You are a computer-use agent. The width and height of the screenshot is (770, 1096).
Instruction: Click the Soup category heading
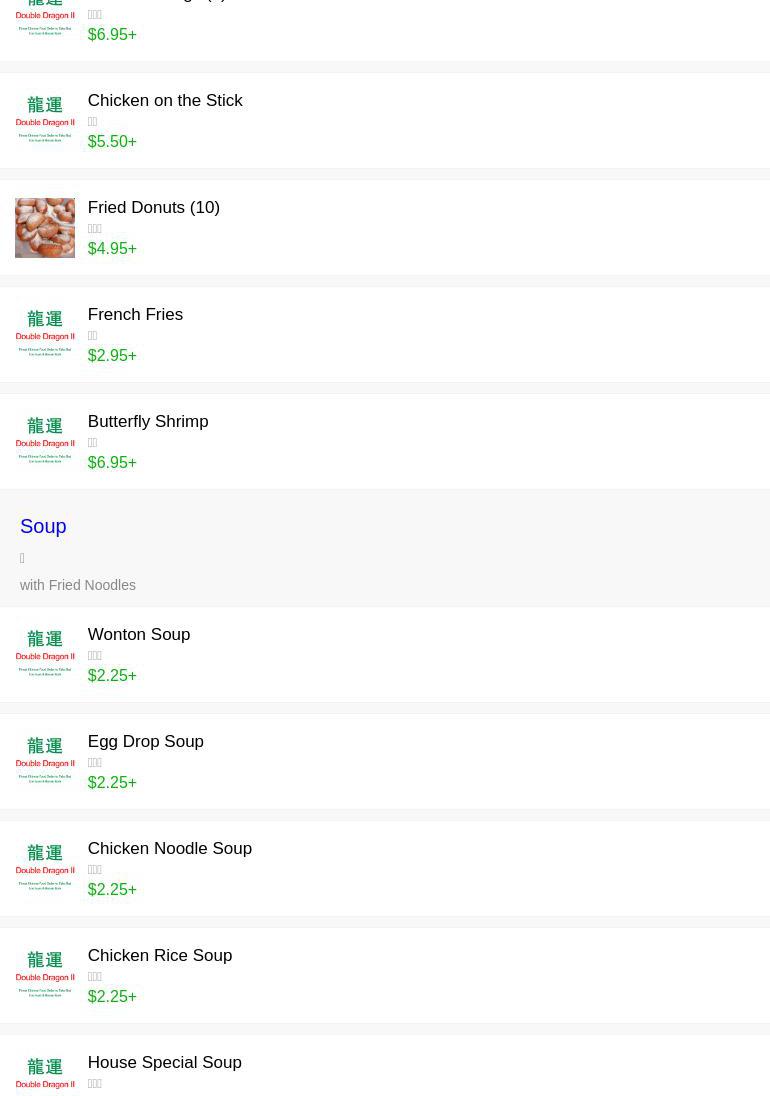(43, 526)
